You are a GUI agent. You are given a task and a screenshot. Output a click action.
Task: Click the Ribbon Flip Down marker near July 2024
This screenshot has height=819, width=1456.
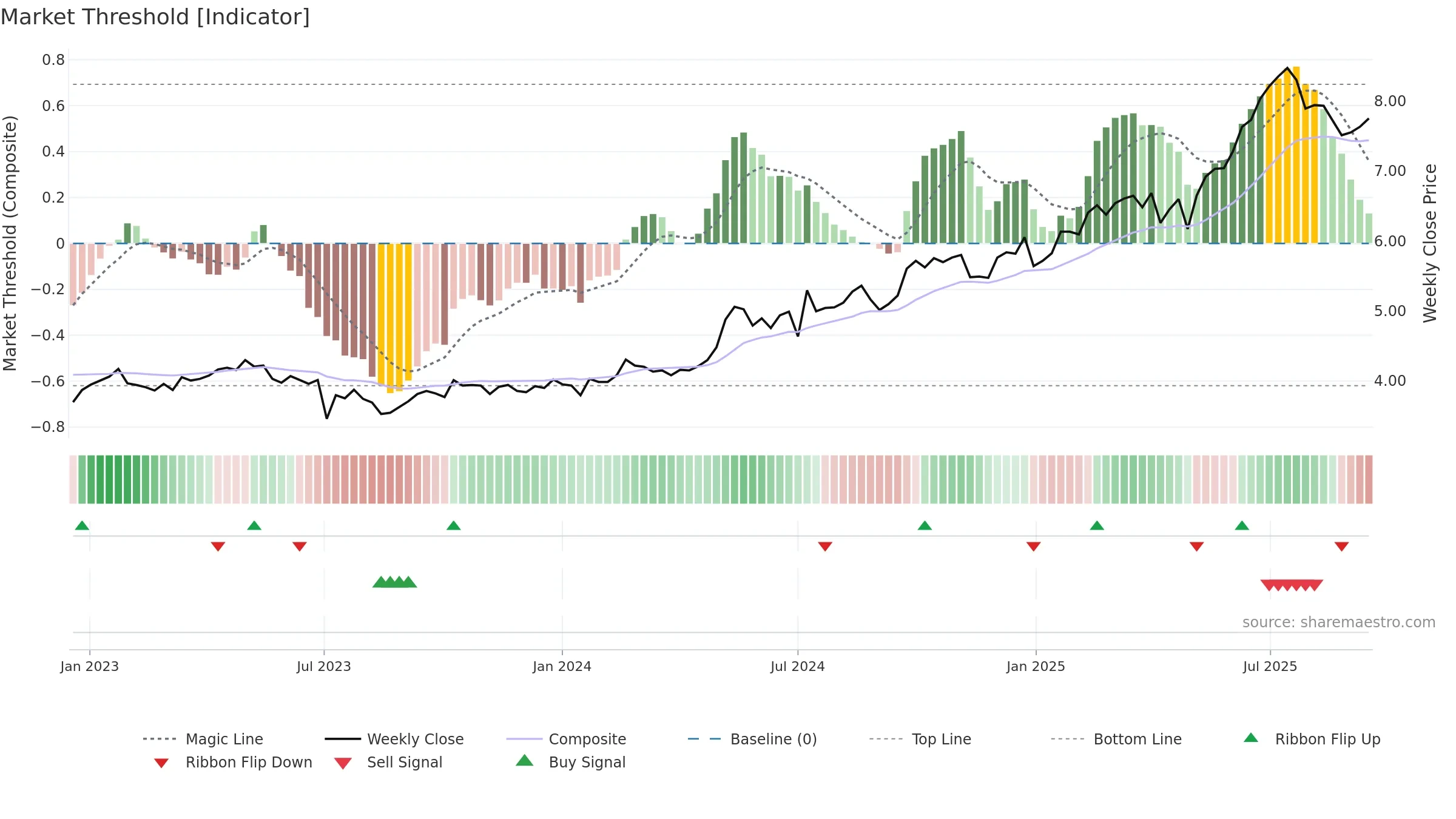pyautogui.click(x=825, y=547)
